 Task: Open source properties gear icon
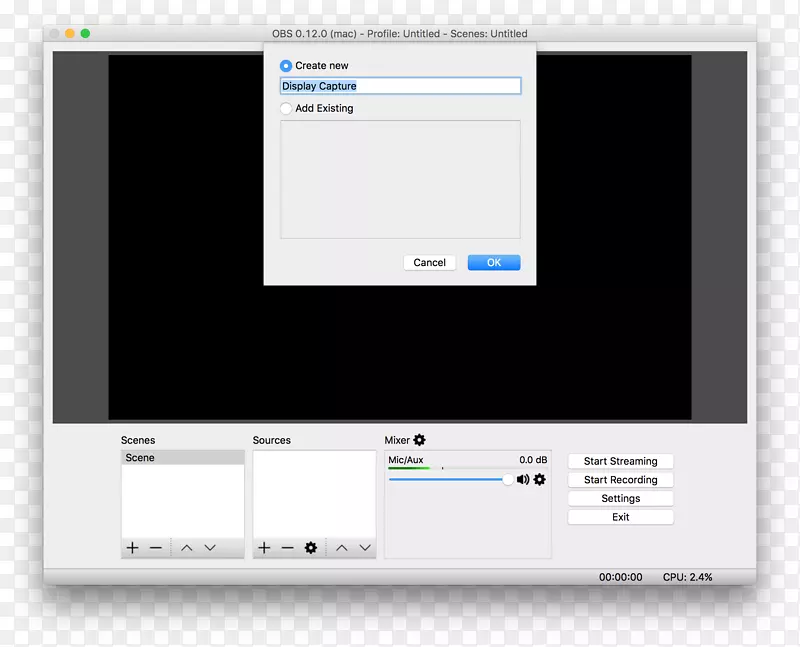(311, 548)
